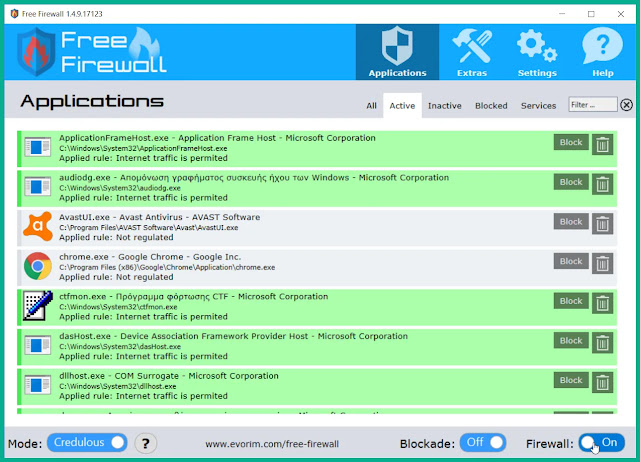640x462 pixels.
Task: Click the C:\Windows\System32\dllhost.exe path
Action: tap(118, 386)
